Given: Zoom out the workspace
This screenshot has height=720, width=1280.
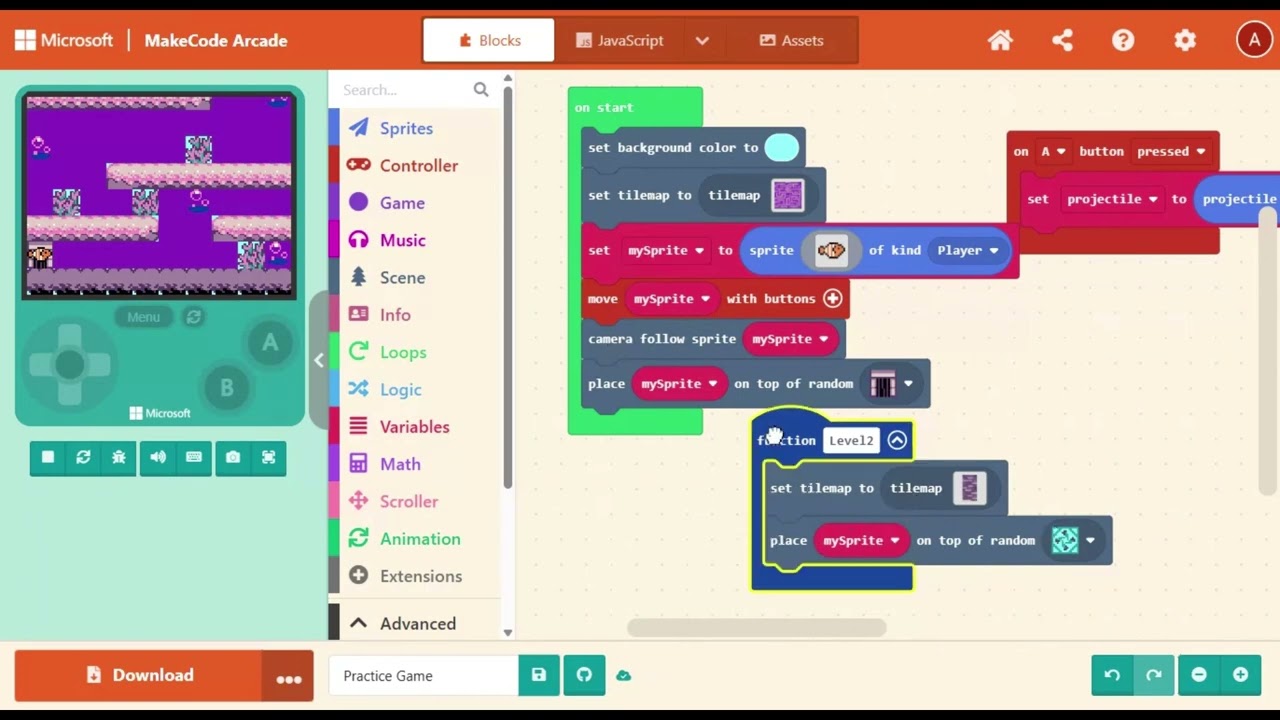Looking at the screenshot, I should tap(1199, 675).
